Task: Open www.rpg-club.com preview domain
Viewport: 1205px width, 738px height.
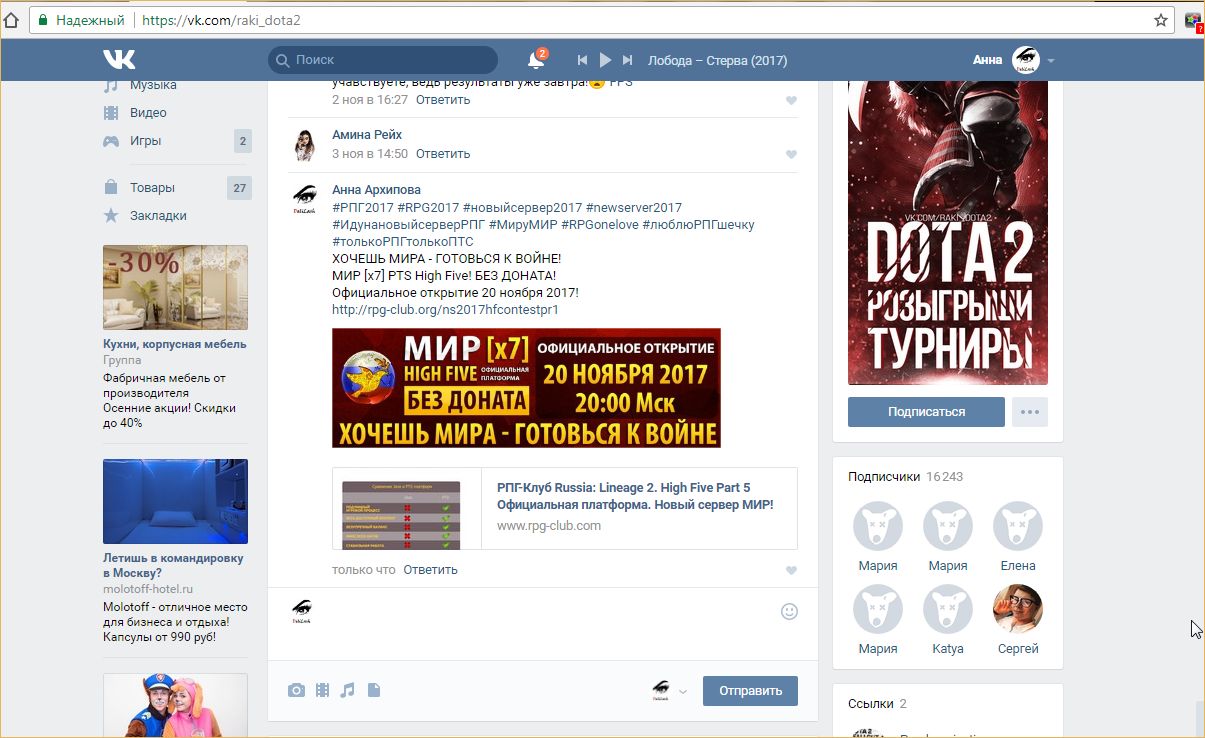Action: tap(549, 525)
